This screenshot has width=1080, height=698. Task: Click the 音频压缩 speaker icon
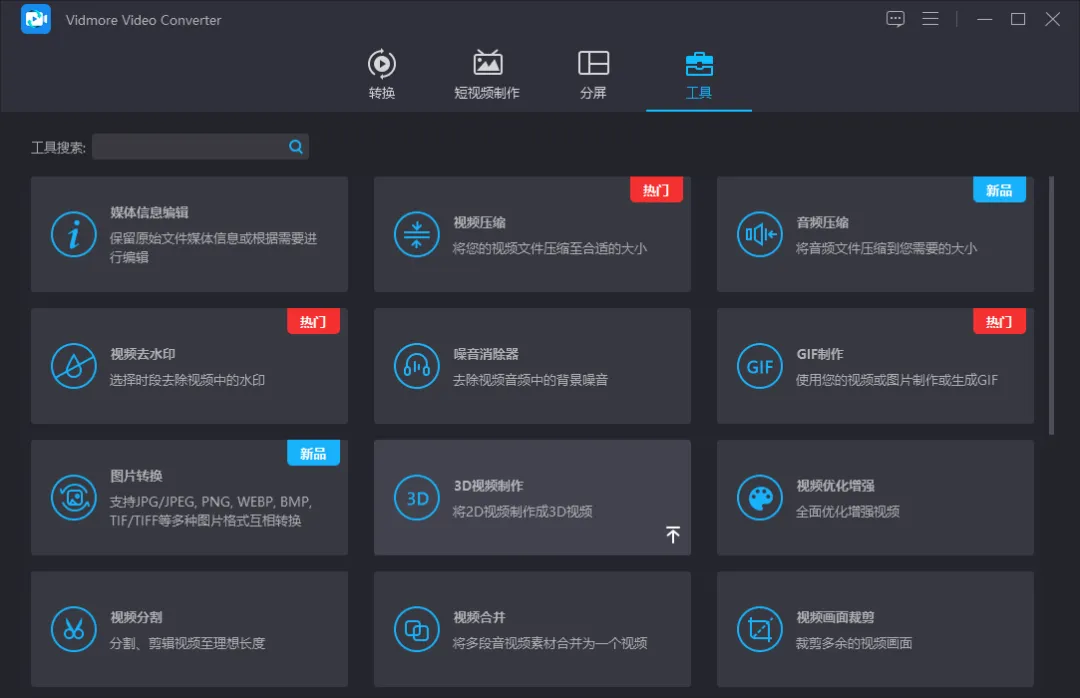tap(760, 234)
